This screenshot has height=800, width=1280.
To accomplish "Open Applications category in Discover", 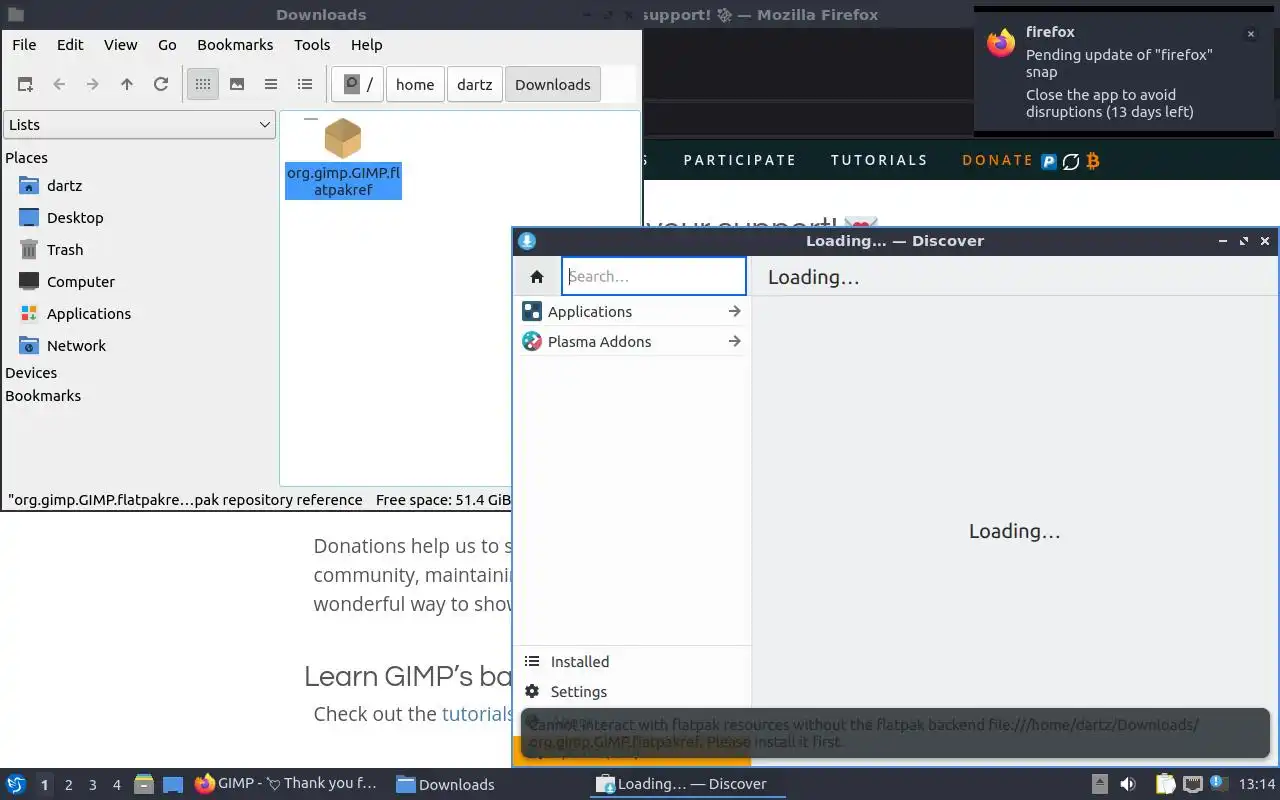I will [x=631, y=312].
